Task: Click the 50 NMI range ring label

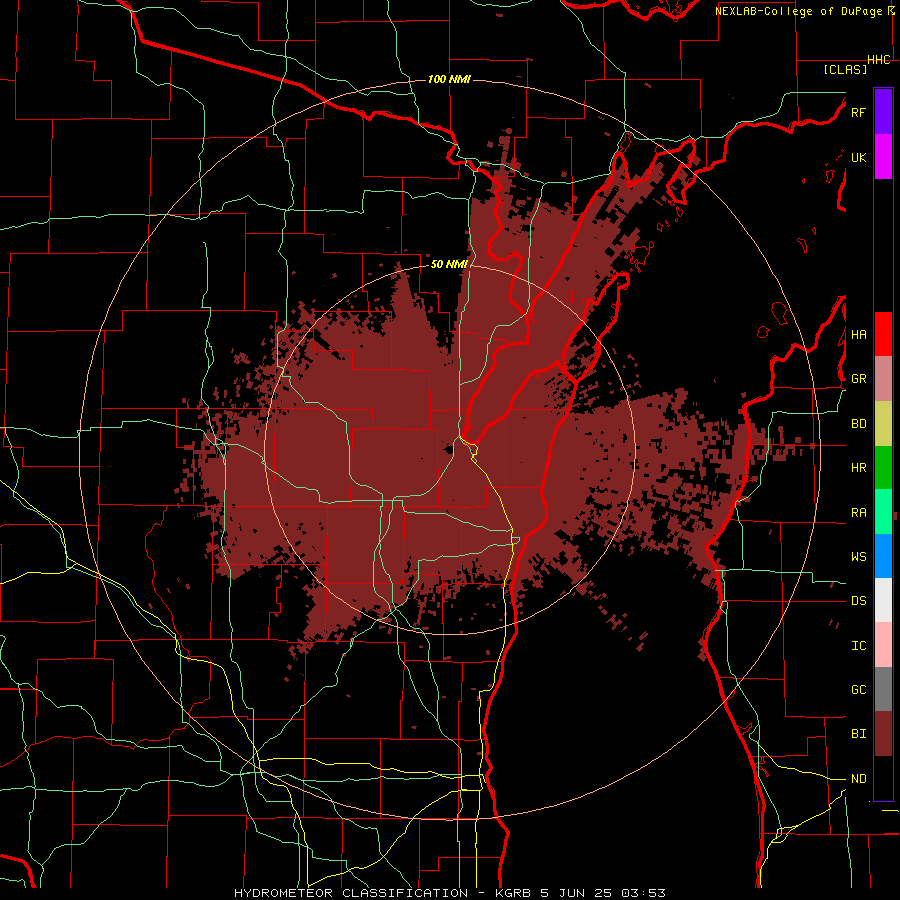Action: point(449,264)
